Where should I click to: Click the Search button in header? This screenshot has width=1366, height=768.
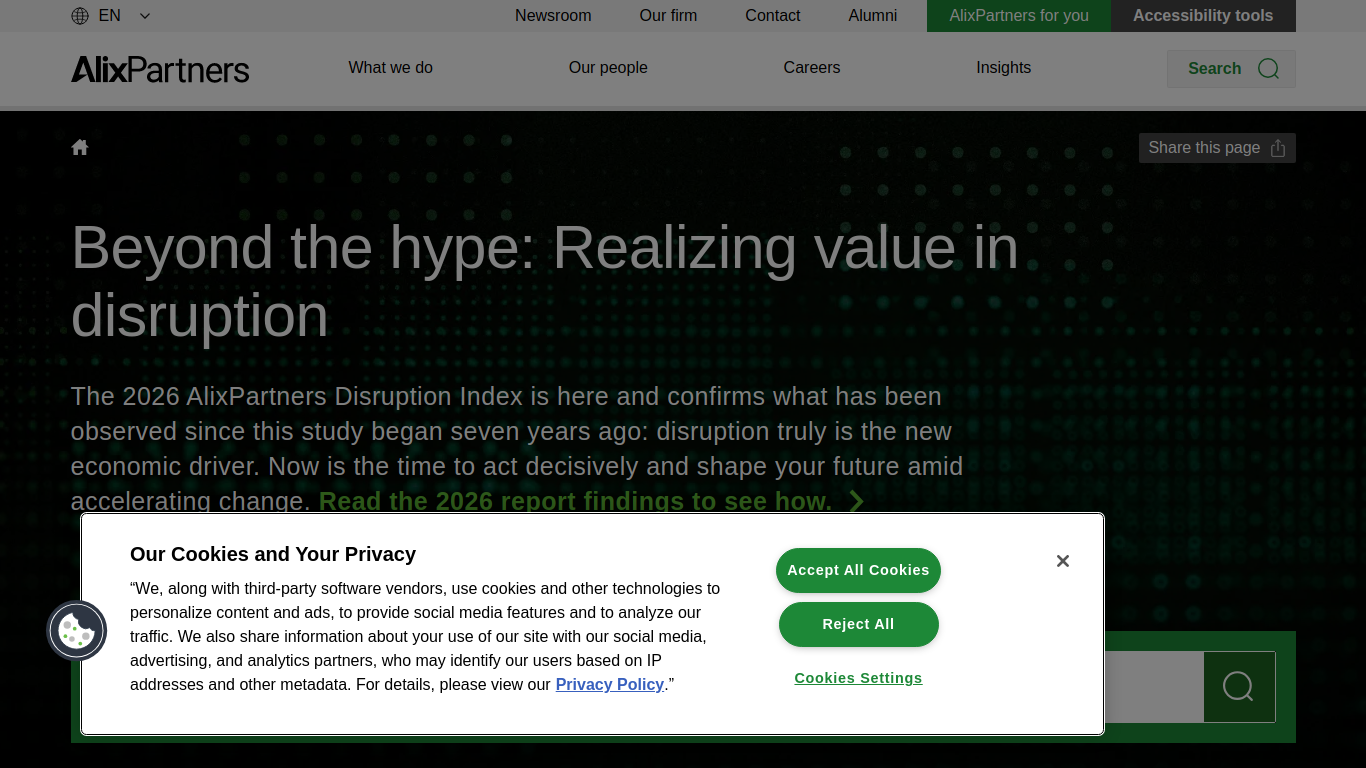(1231, 69)
